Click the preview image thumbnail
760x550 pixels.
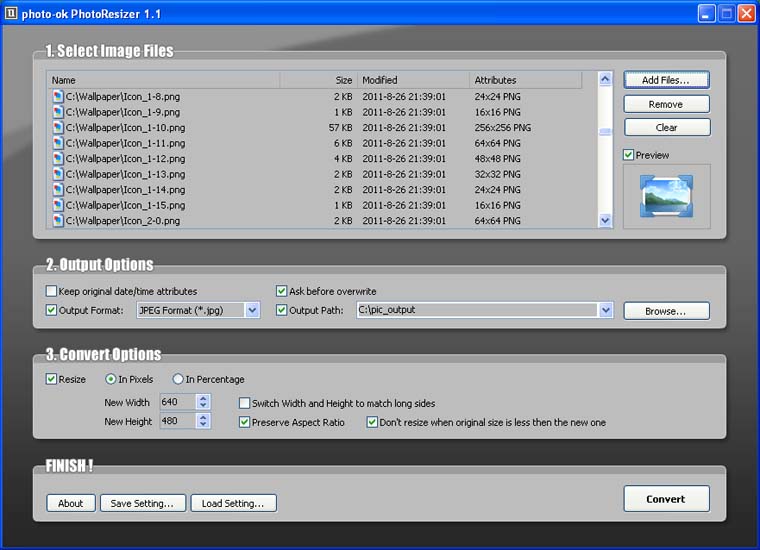coord(666,196)
